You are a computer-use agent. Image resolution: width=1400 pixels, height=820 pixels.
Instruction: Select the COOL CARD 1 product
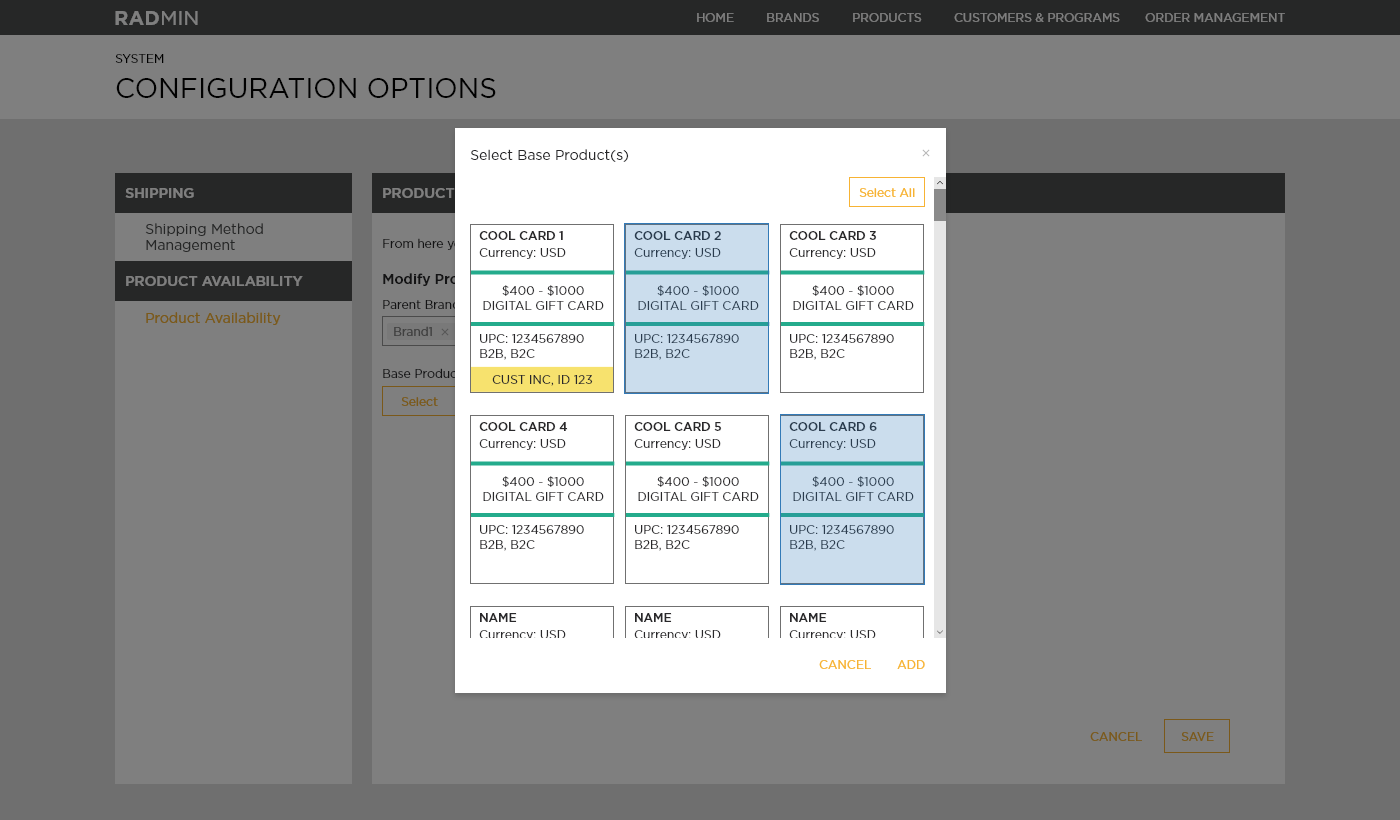541,300
